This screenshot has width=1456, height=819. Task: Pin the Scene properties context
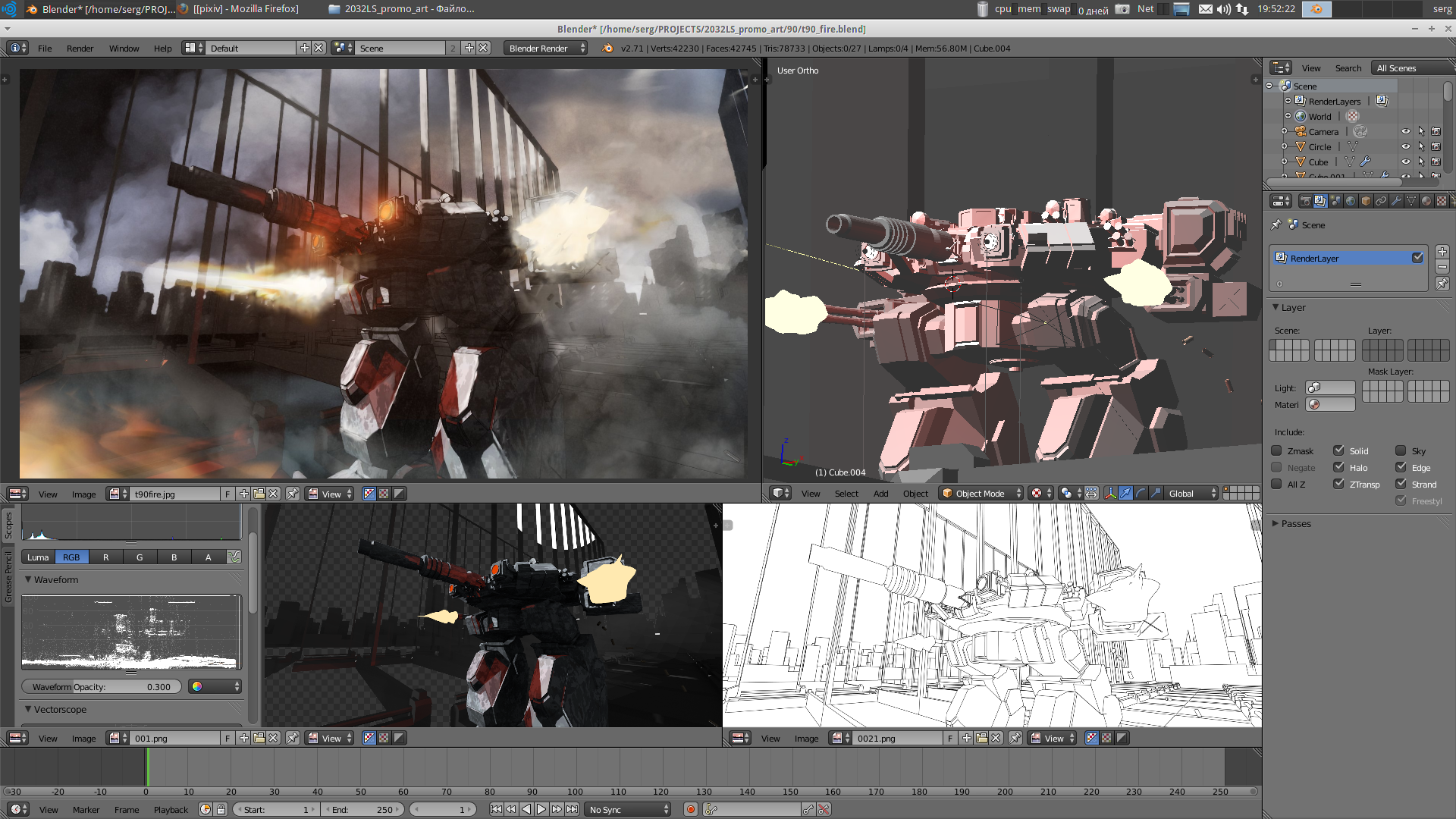click(1276, 225)
